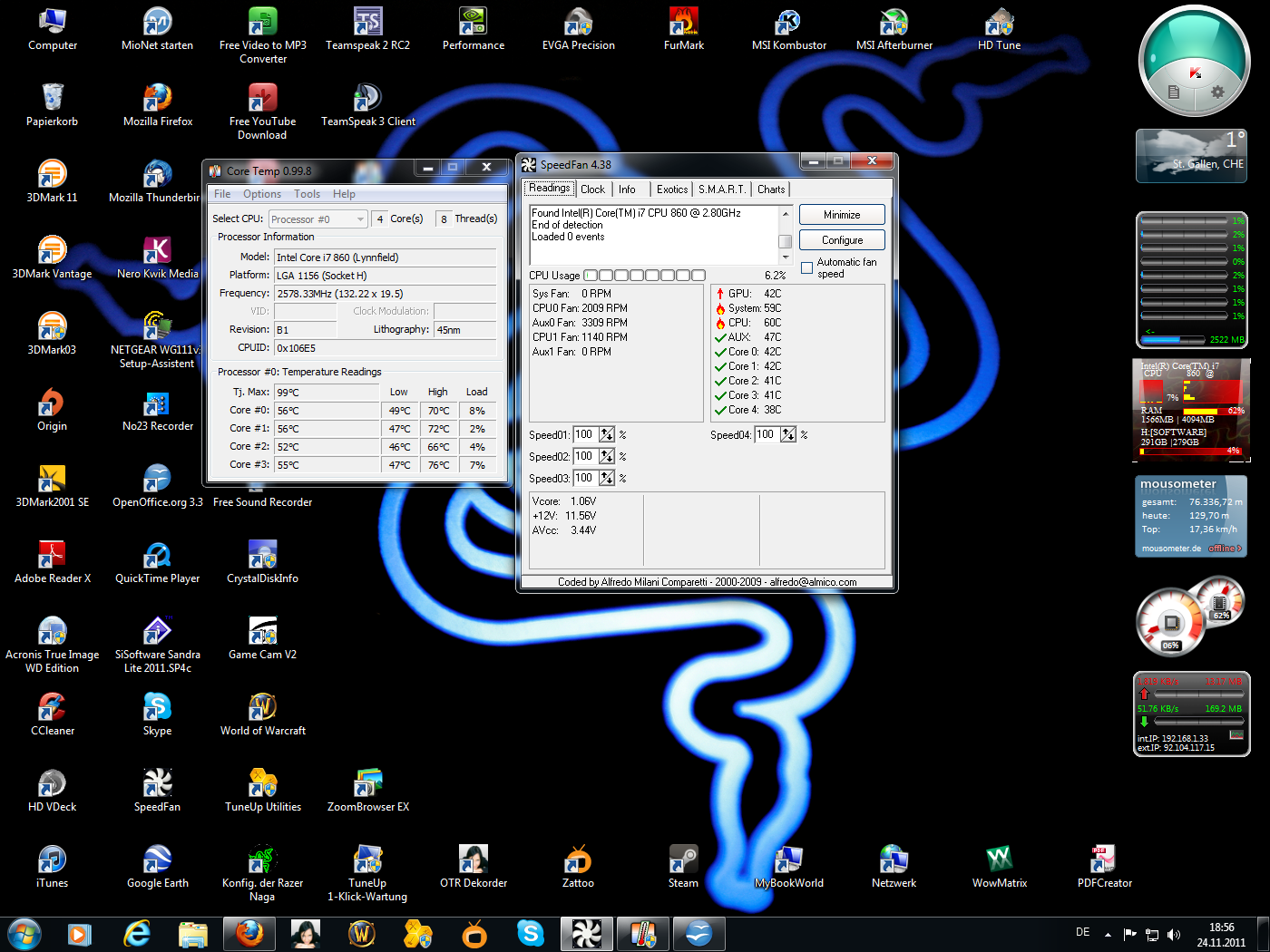The image size is (1270, 952).
Task: Launch the Skype desktop shortcut
Action: 157,714
